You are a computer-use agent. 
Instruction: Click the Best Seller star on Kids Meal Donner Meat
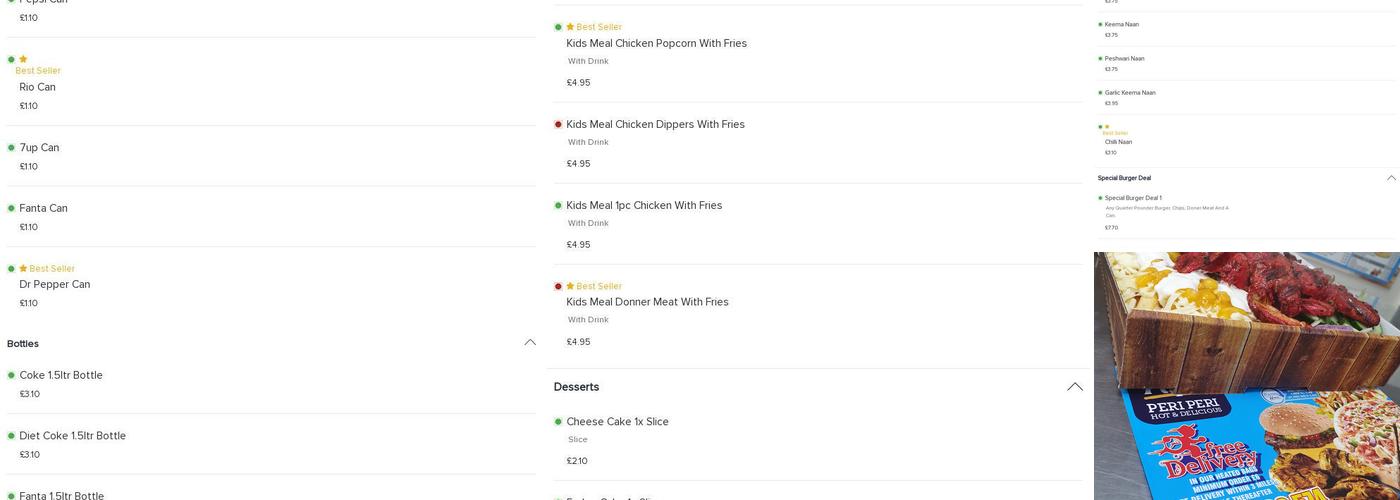570,286
